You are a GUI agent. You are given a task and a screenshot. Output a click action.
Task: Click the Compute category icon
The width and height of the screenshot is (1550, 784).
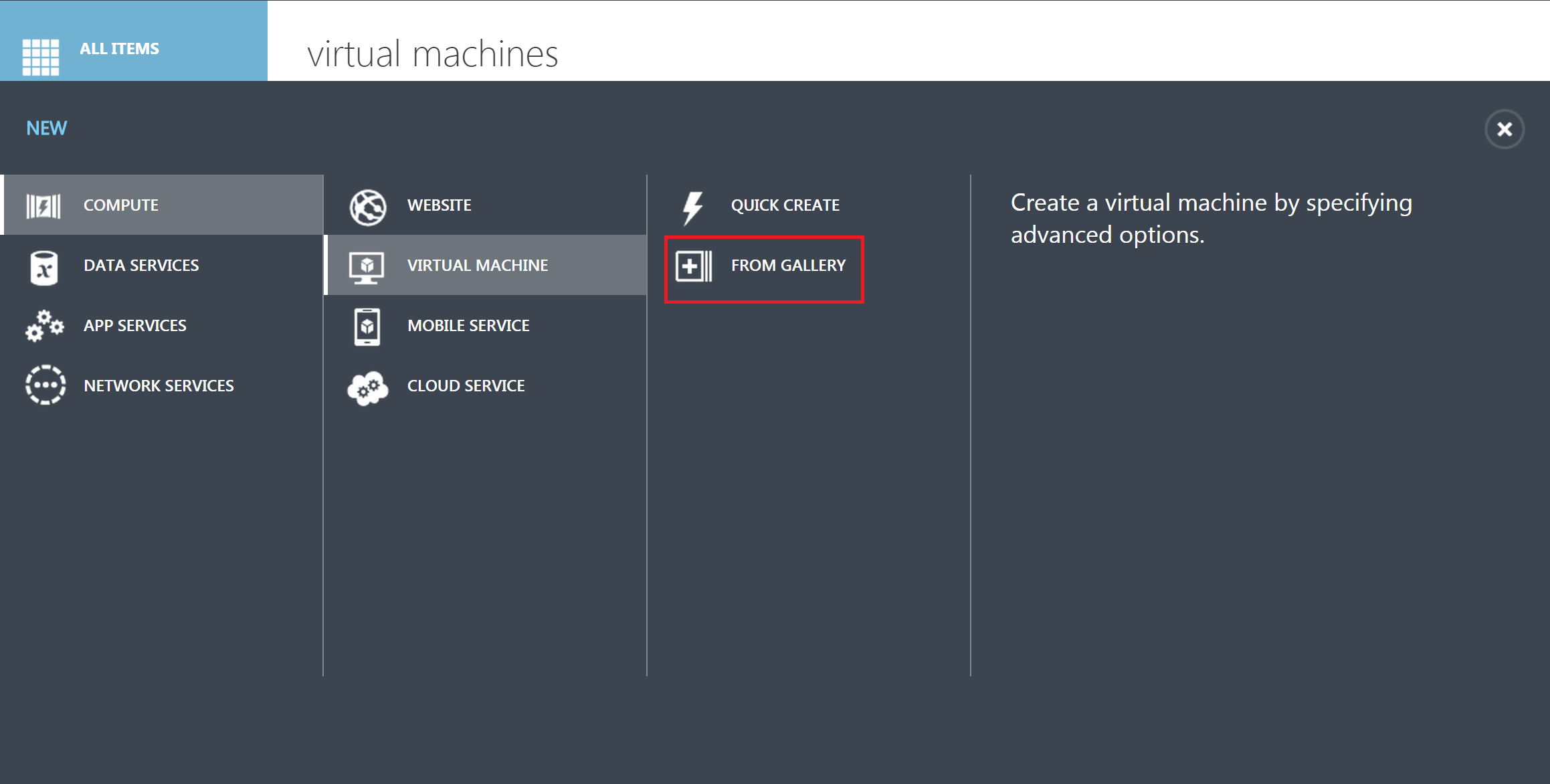[43, 205]
